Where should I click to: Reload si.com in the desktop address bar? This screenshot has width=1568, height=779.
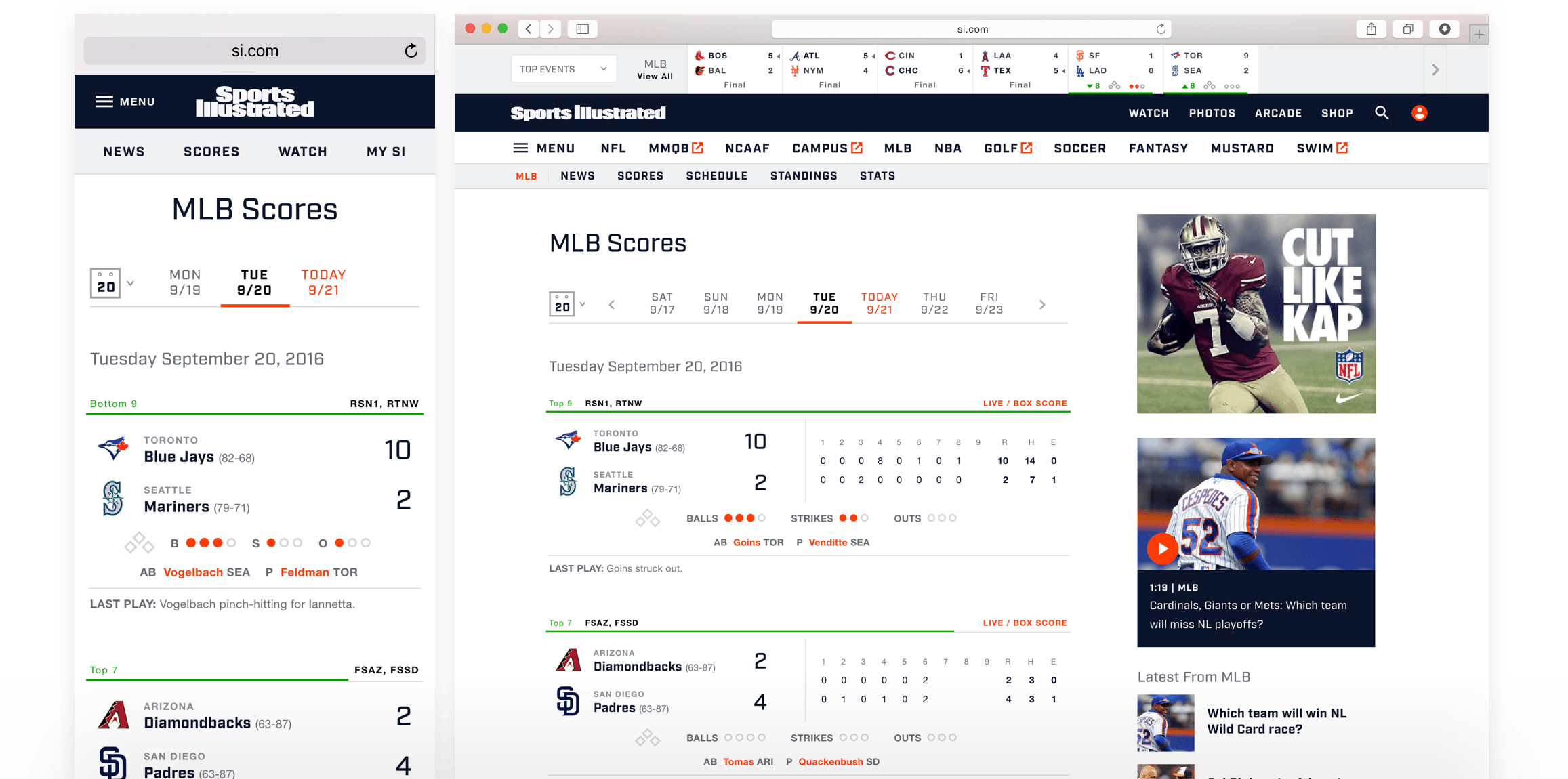click(x=1161, y=28)
